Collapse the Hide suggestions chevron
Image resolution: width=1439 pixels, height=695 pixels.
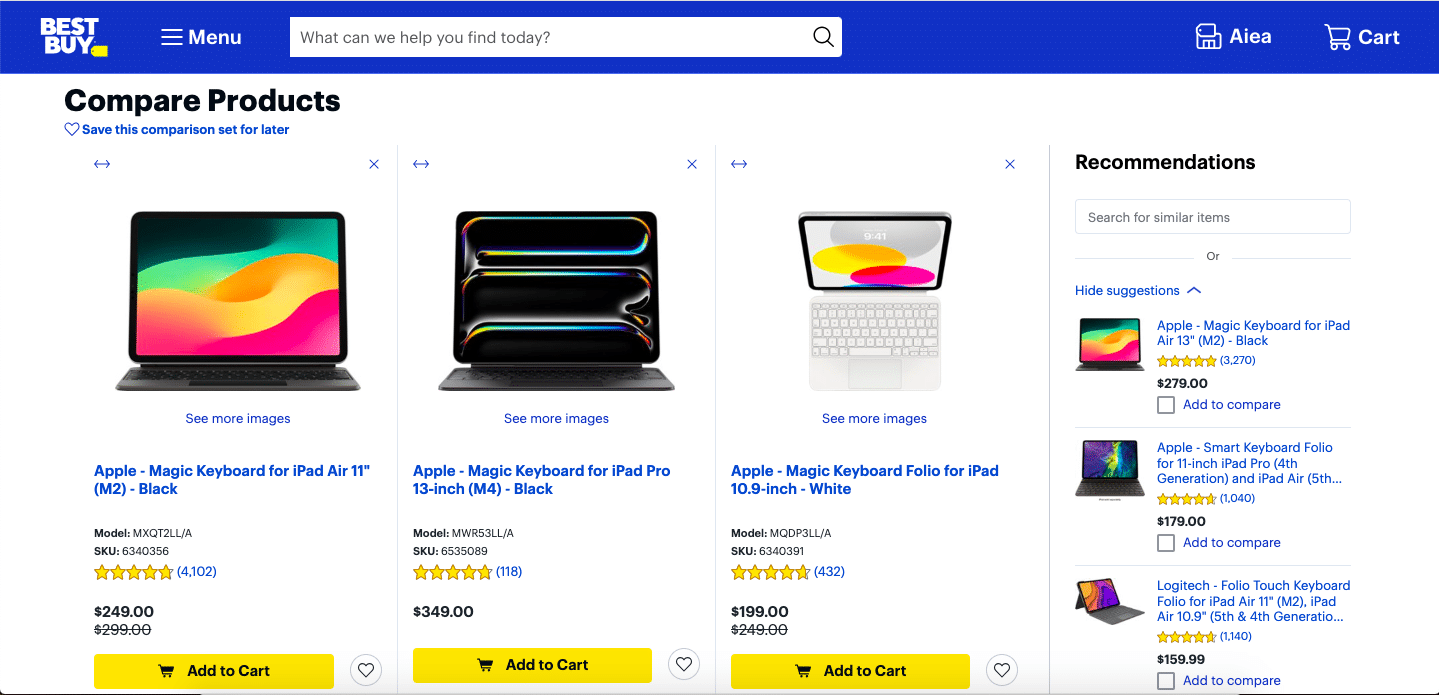[1193, 291]
